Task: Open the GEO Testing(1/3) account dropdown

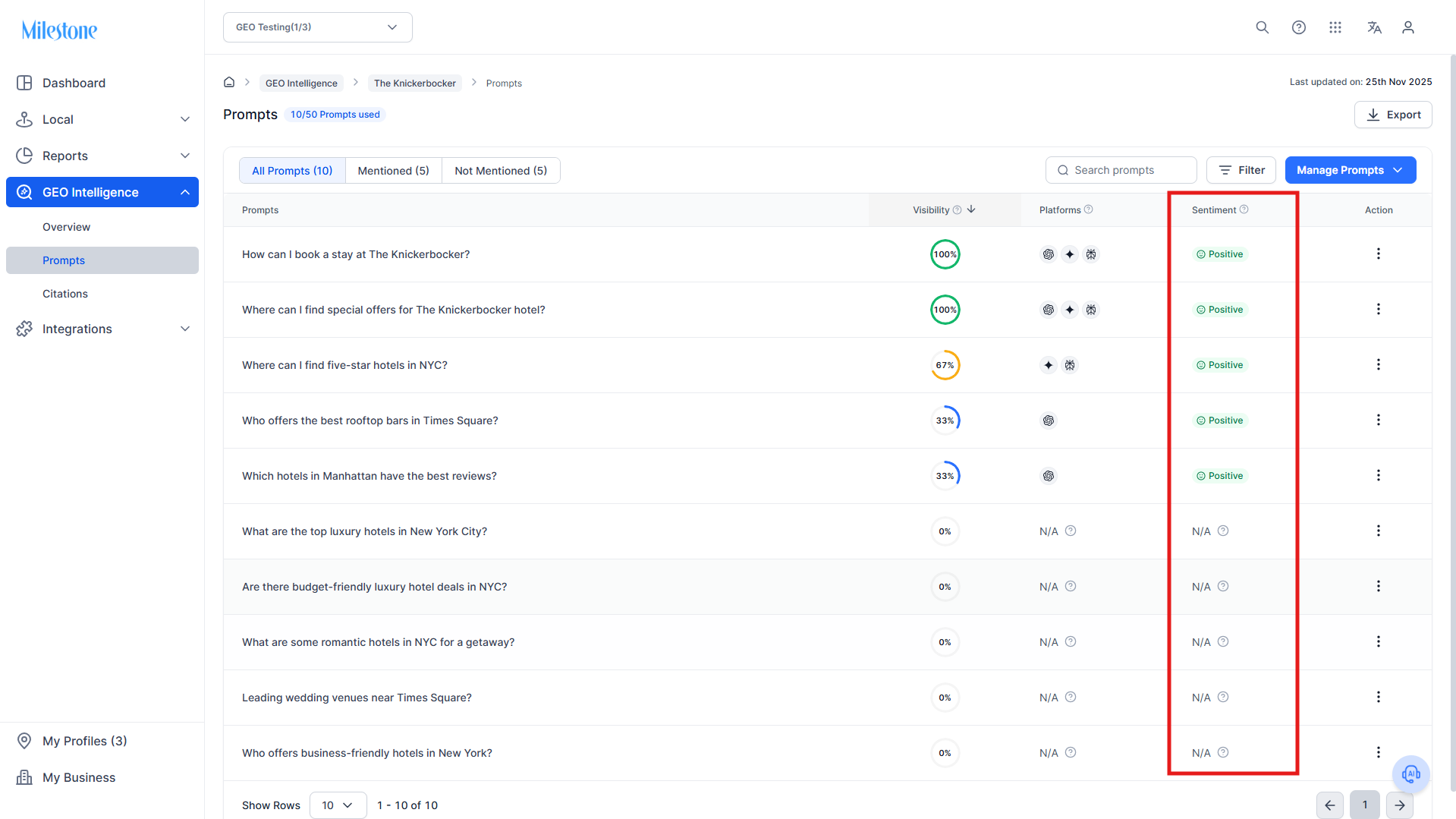Action: coord(318,27)
